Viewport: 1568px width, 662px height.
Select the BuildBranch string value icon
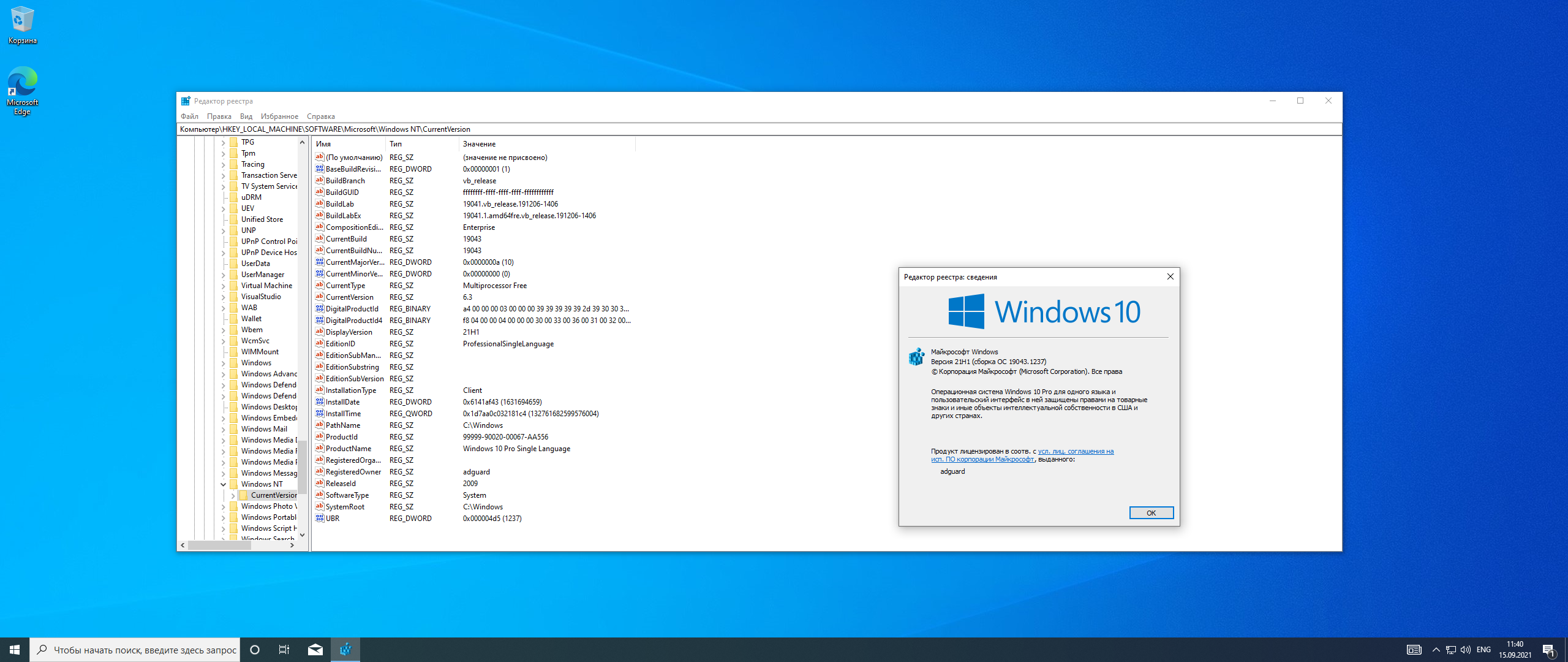tap(319, 180)
